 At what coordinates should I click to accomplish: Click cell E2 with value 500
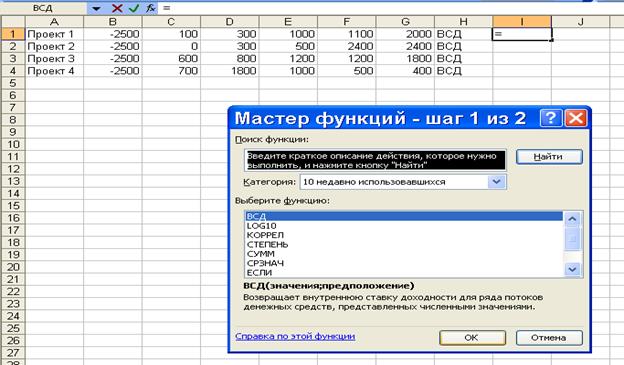point(289,47)
